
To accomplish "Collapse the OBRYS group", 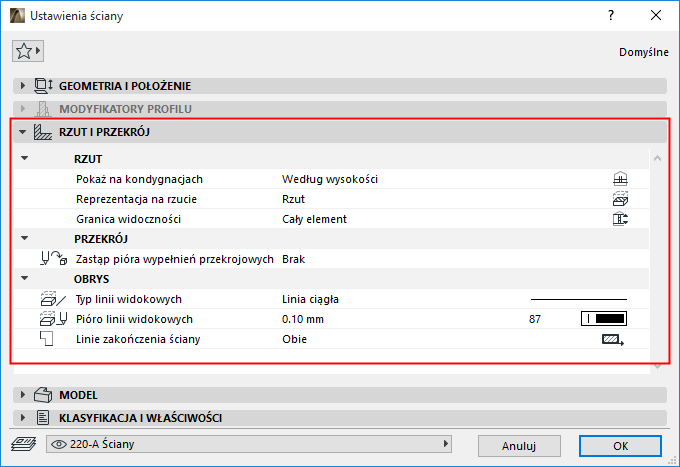I will tap(25, 278).
